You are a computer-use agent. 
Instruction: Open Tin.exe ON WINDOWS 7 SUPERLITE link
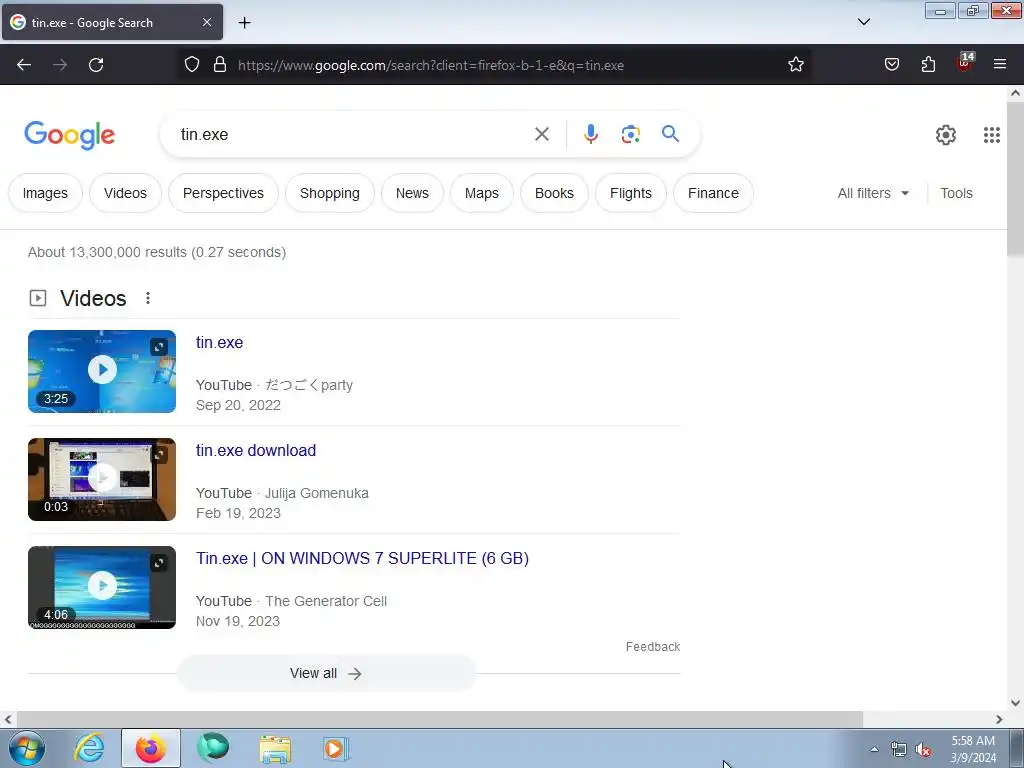point(362,558)
